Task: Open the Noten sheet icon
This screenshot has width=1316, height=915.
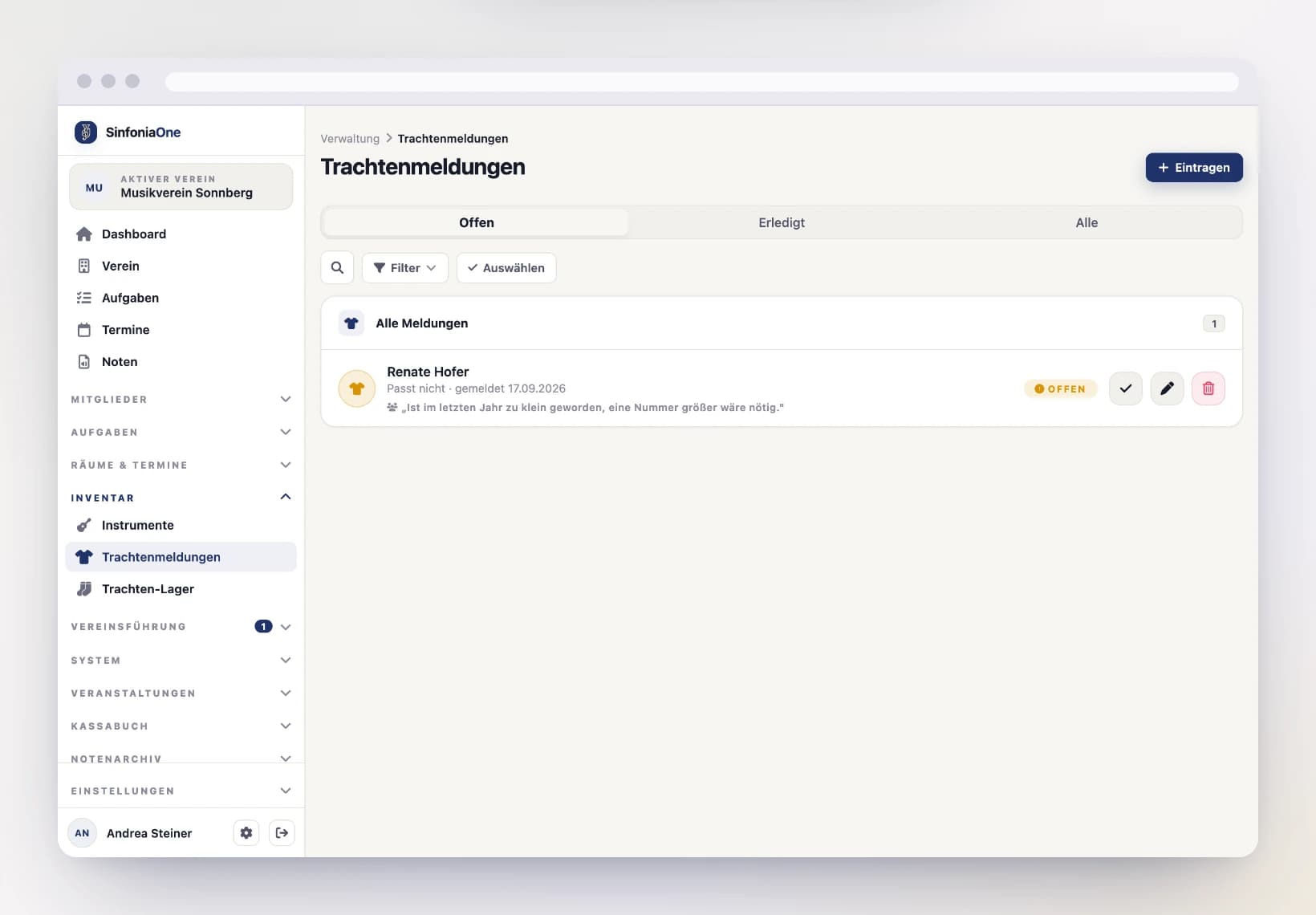Action: pos(84,362)
